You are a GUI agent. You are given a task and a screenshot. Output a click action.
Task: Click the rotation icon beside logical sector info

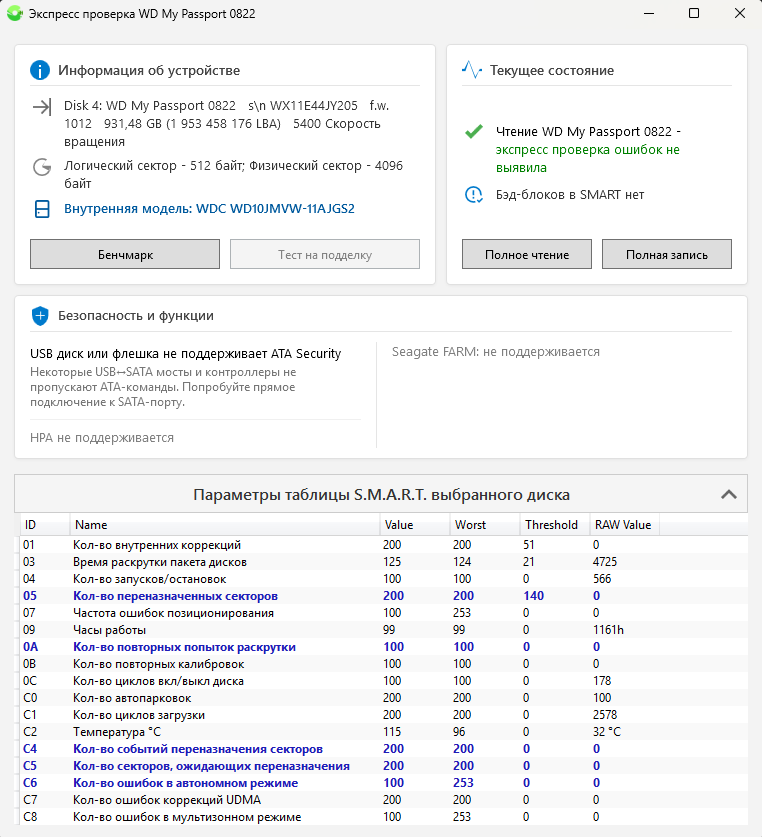pos(41,167)
